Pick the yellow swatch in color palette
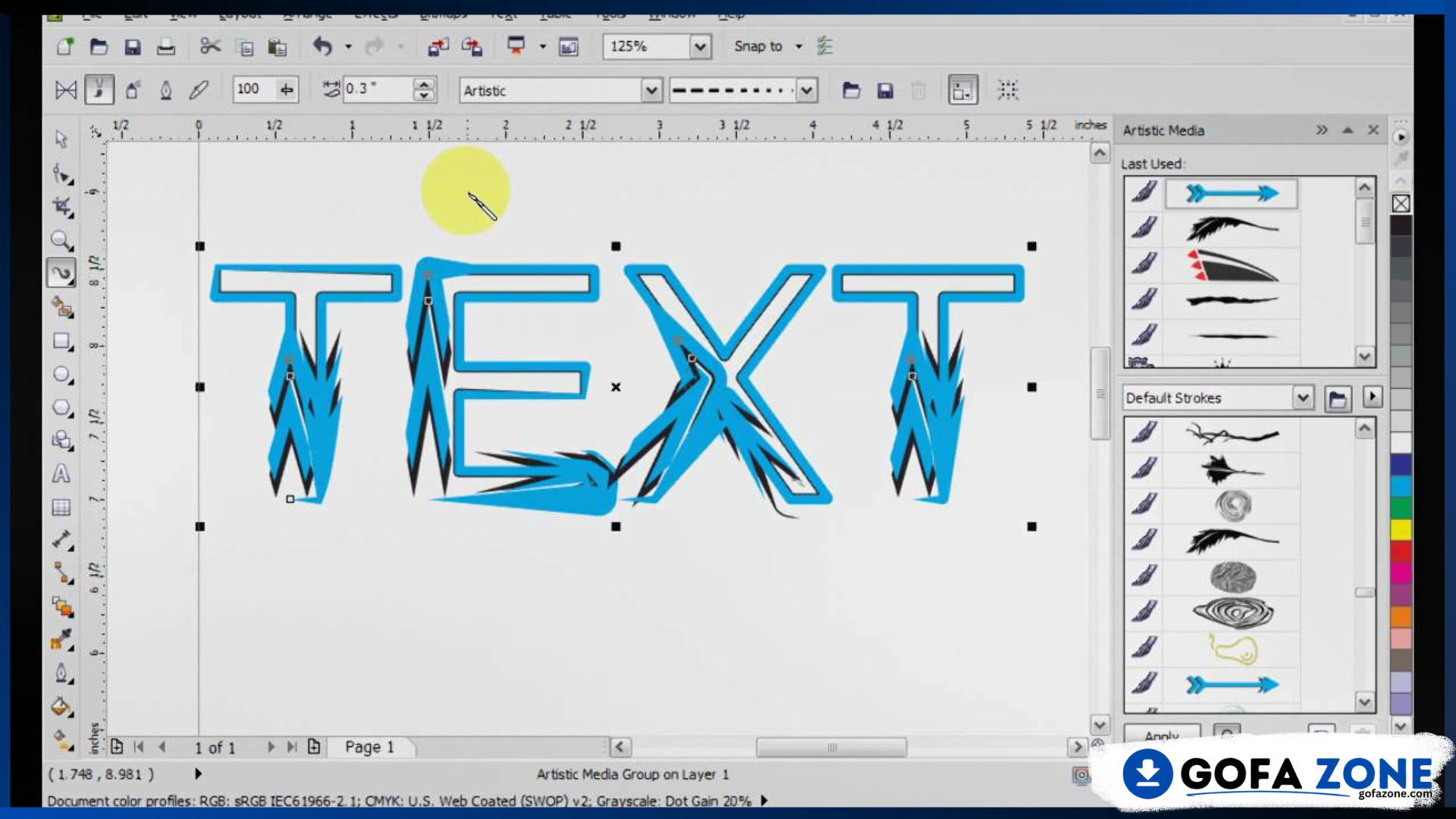Screen dimensions: 1456x819 tap(1401, 529)
